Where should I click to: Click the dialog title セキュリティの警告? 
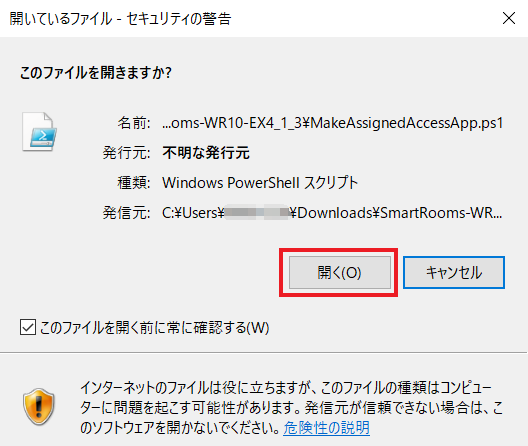tap(120, 19)
